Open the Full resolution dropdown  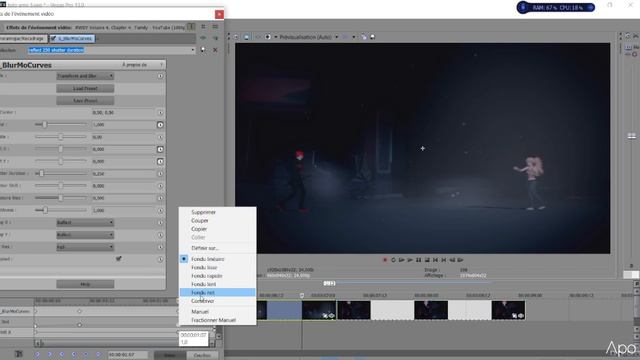(x=85, y=247)
